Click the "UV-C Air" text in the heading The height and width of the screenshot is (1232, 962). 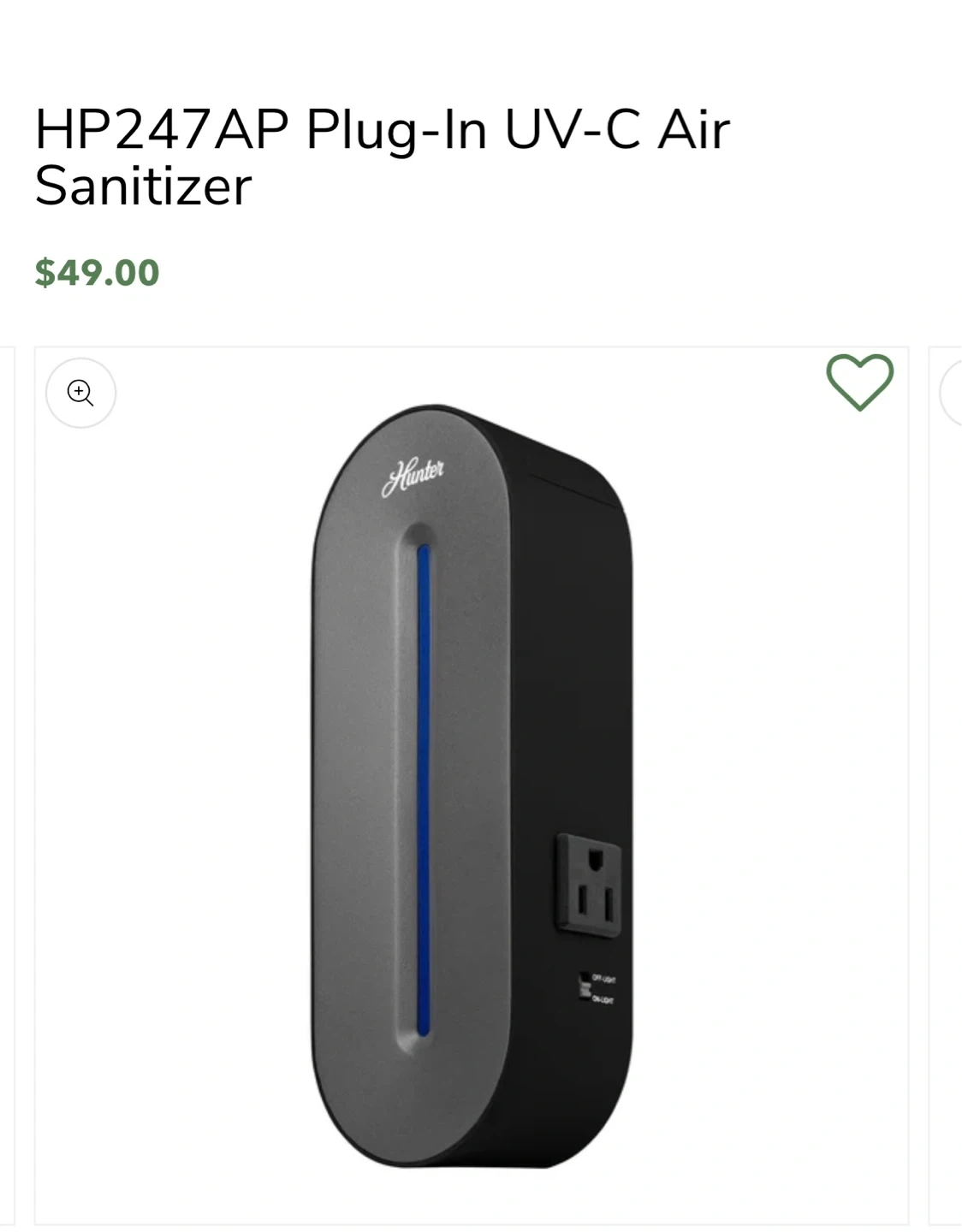coord(616,131)
